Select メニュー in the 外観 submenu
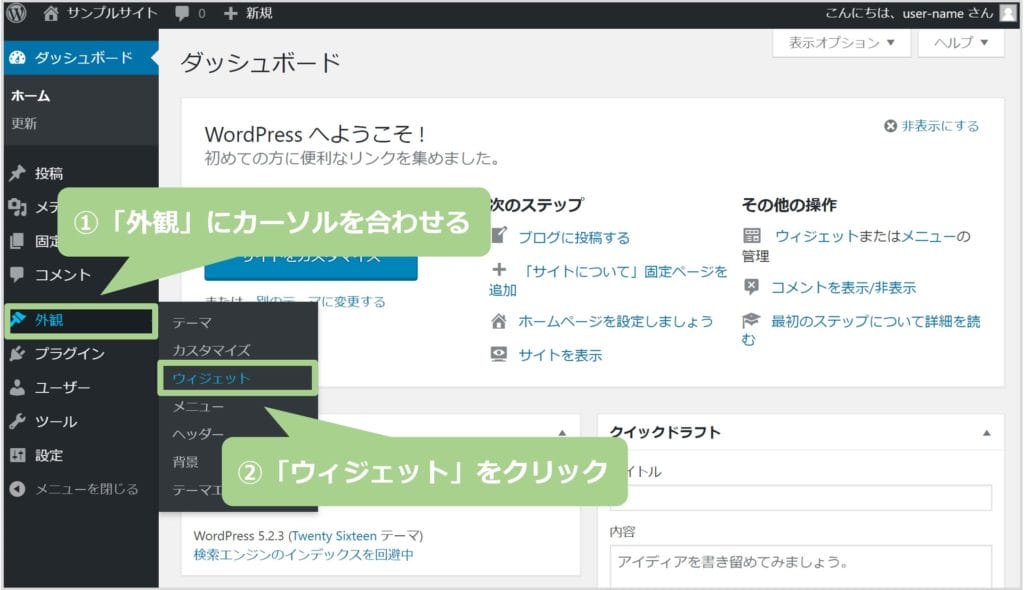This screenshot has width=1024, height=590. tap(199, 406)
